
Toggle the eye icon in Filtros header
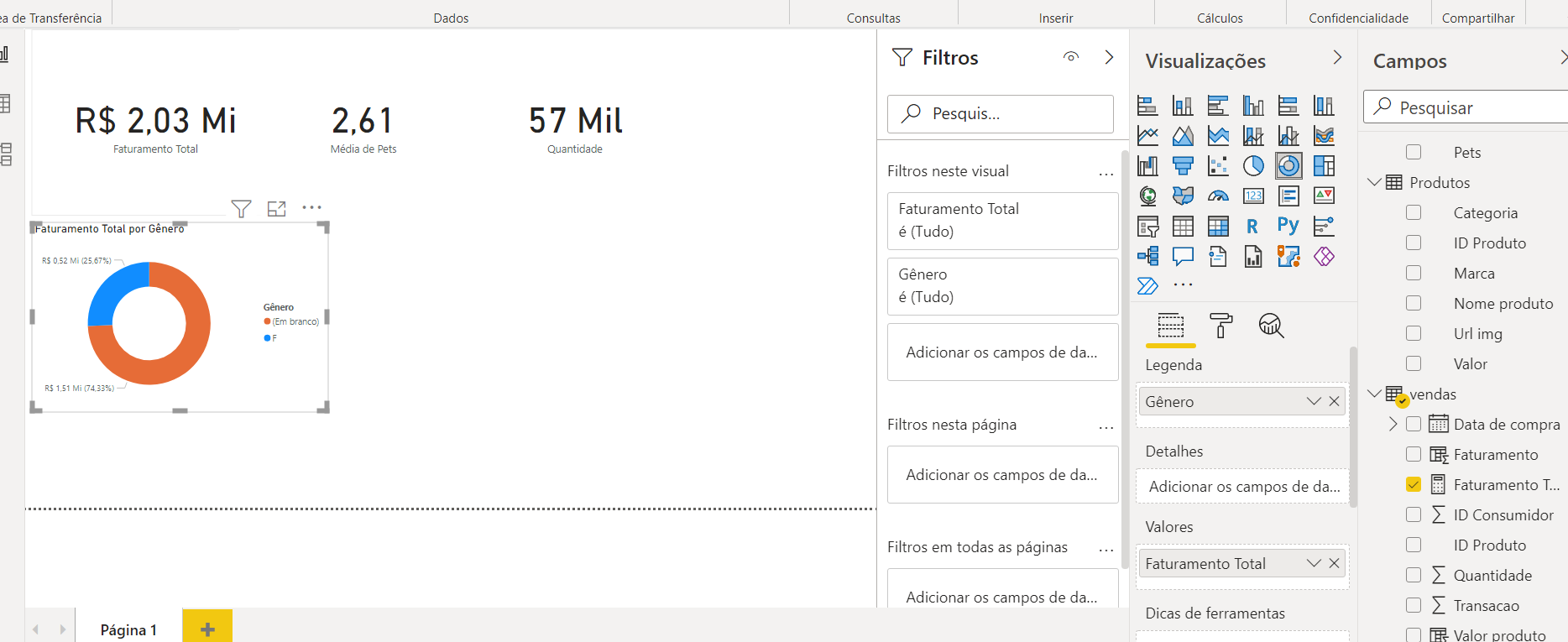[x=1071, y=57]
